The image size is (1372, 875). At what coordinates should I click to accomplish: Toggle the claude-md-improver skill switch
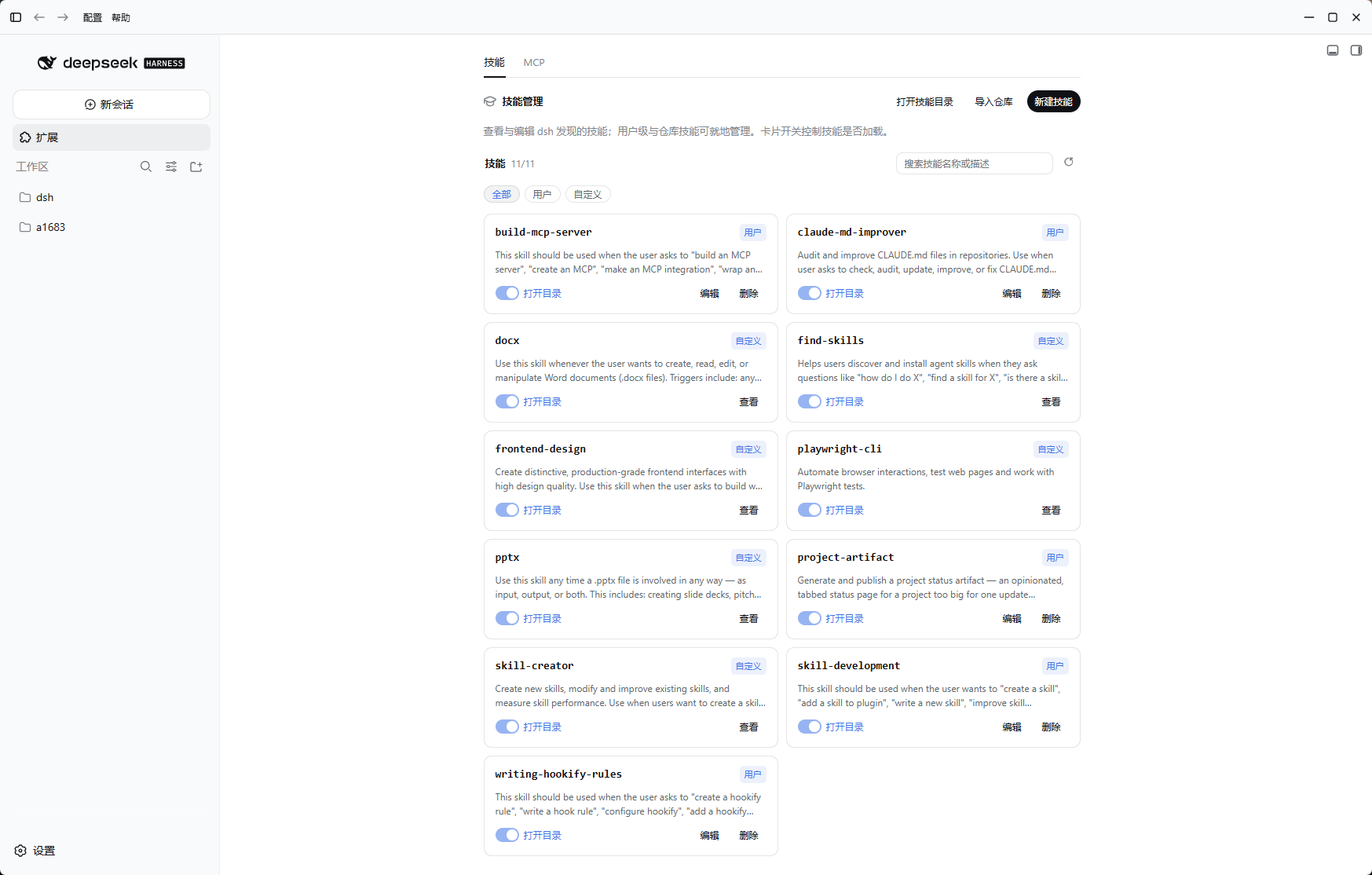click(x=810, y=293)
